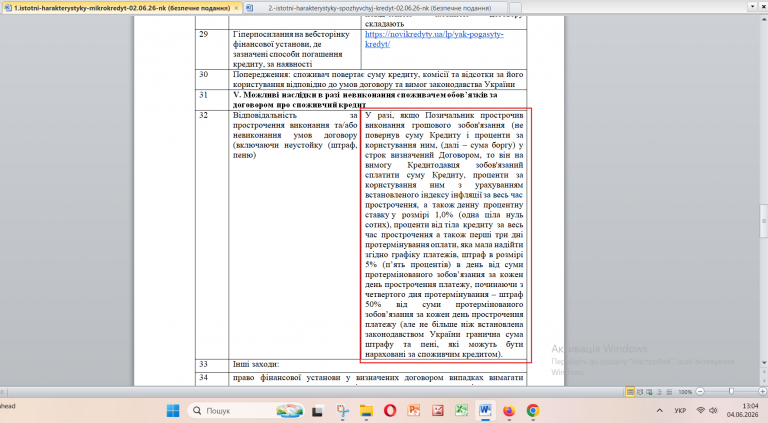Viewport: 768px width, 423px height.
Task: Click the zoom in plus button
Action: pyautogui.click(x=762, y=392)
